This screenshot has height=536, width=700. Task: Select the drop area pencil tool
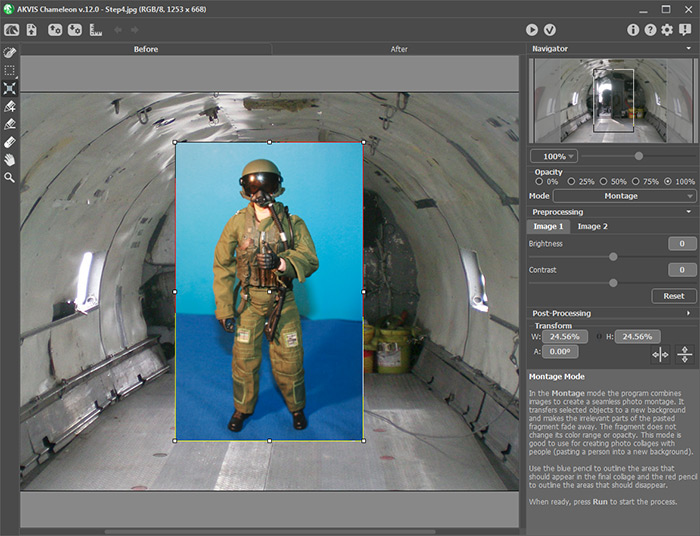[9, 124]
